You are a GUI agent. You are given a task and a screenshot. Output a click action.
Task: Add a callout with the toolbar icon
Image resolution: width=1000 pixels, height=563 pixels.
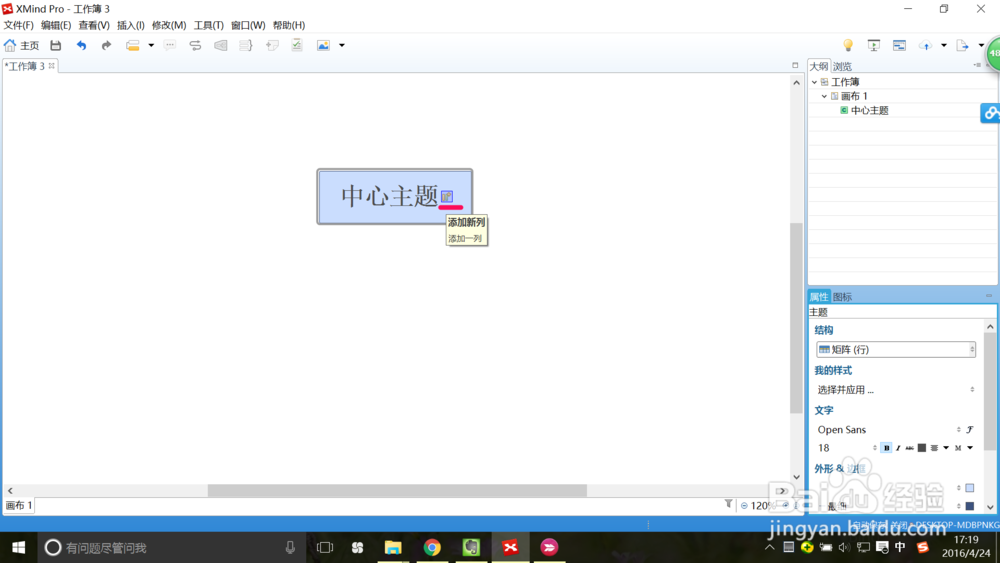pos(170,45)
